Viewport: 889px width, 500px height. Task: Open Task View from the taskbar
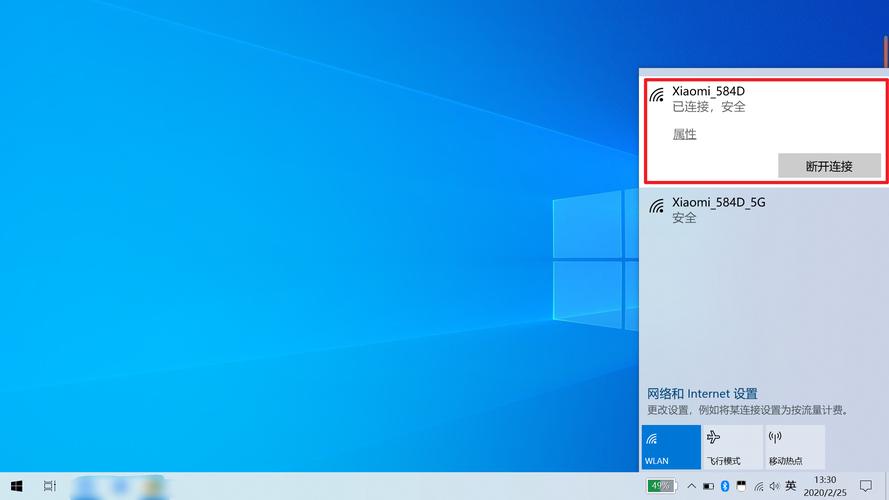[x=50, y=486]
